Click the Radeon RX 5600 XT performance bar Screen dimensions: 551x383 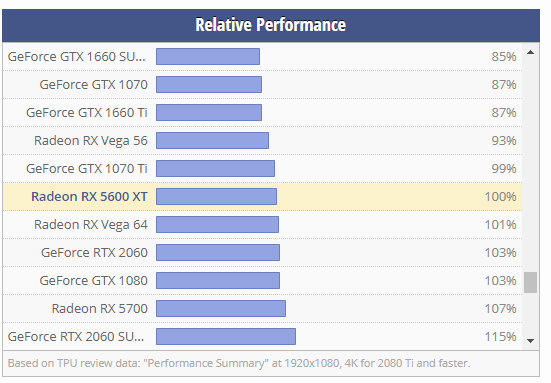[216, 197]
